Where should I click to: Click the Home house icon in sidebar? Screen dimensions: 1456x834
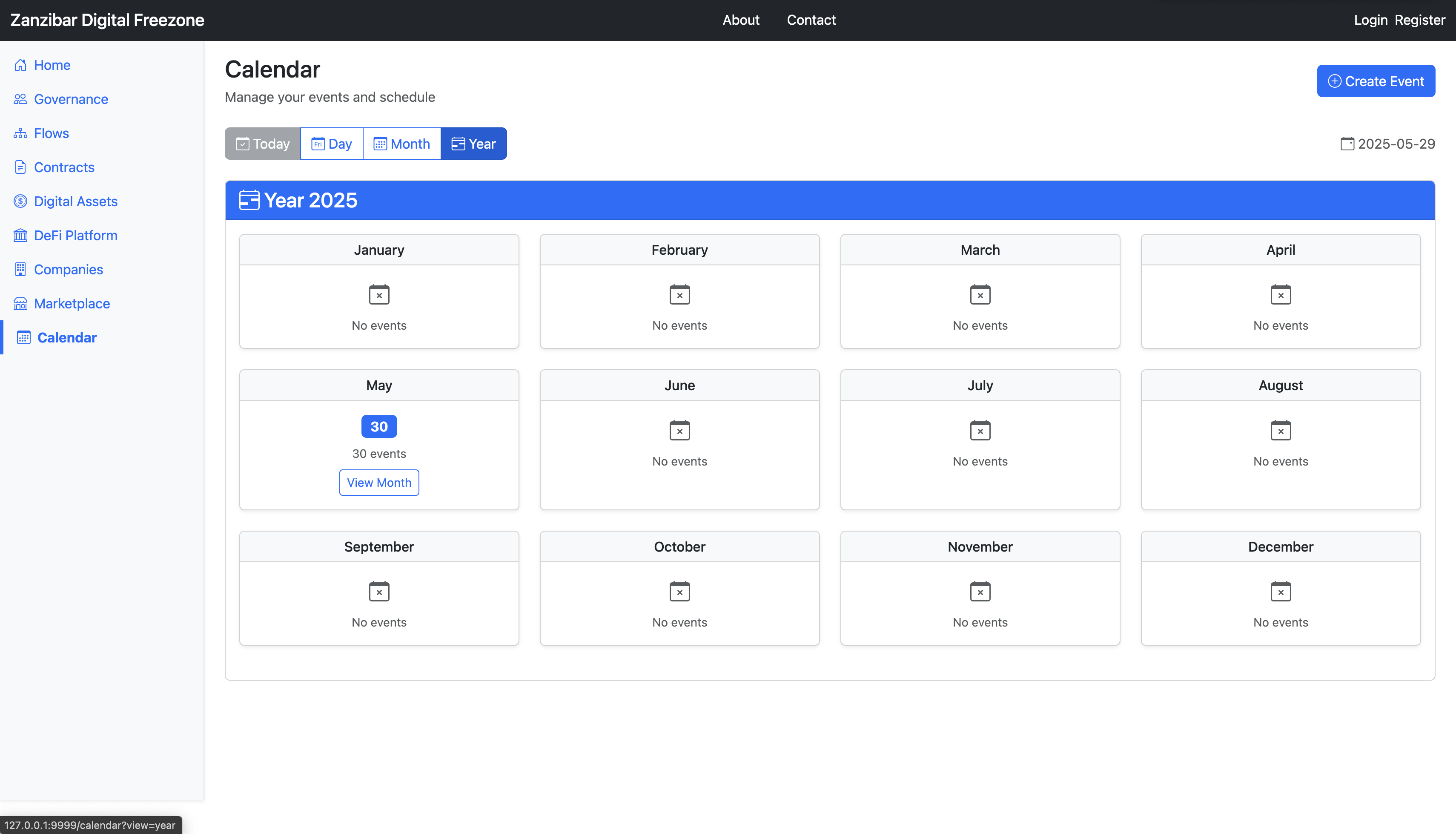(20, 65)
